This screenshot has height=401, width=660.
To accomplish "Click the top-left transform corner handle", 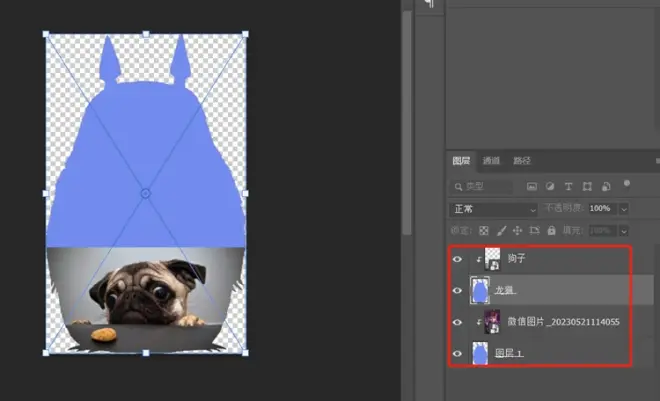I will coord(46,34).
